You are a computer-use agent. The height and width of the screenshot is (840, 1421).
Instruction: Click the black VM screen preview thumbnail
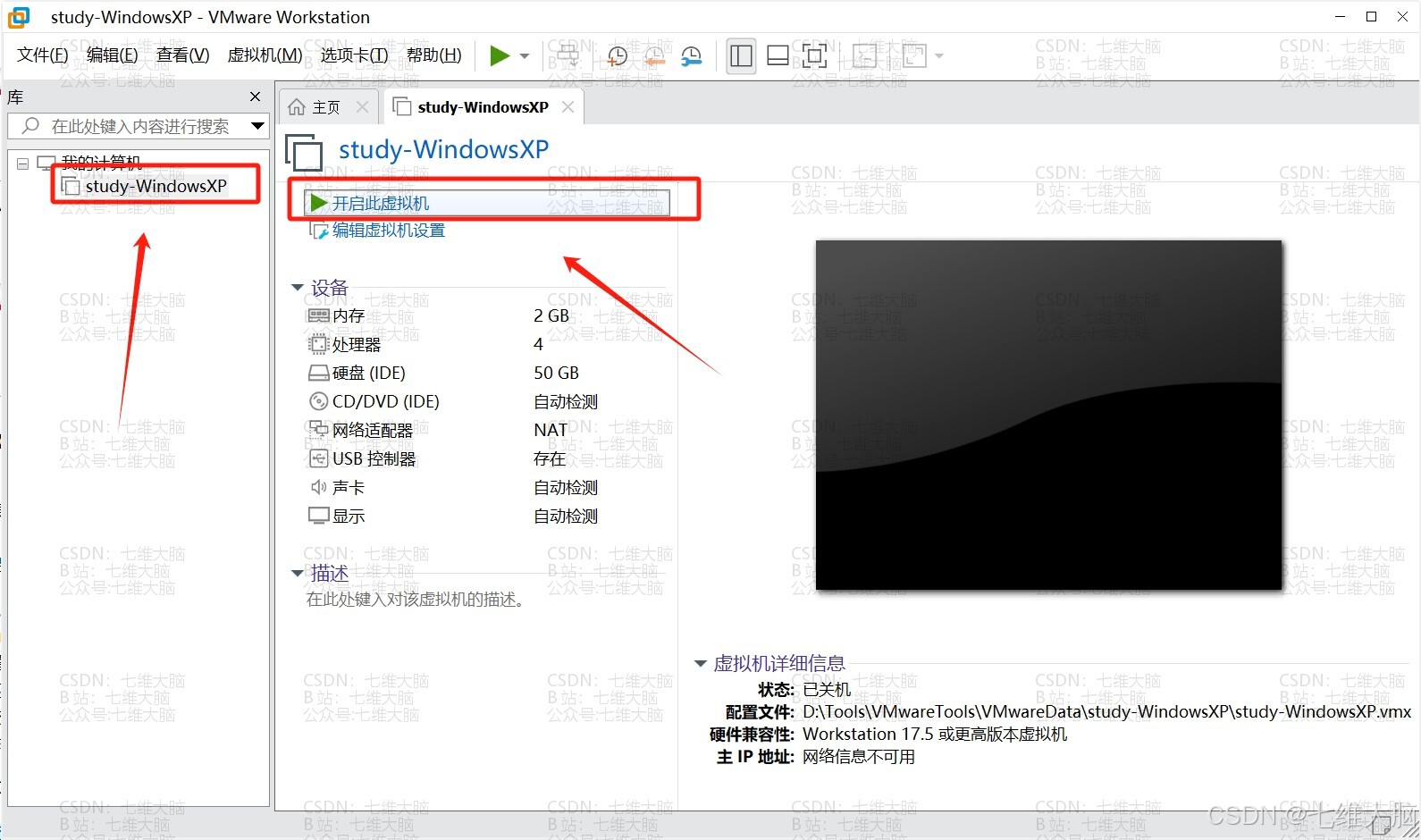(1048, 415)
